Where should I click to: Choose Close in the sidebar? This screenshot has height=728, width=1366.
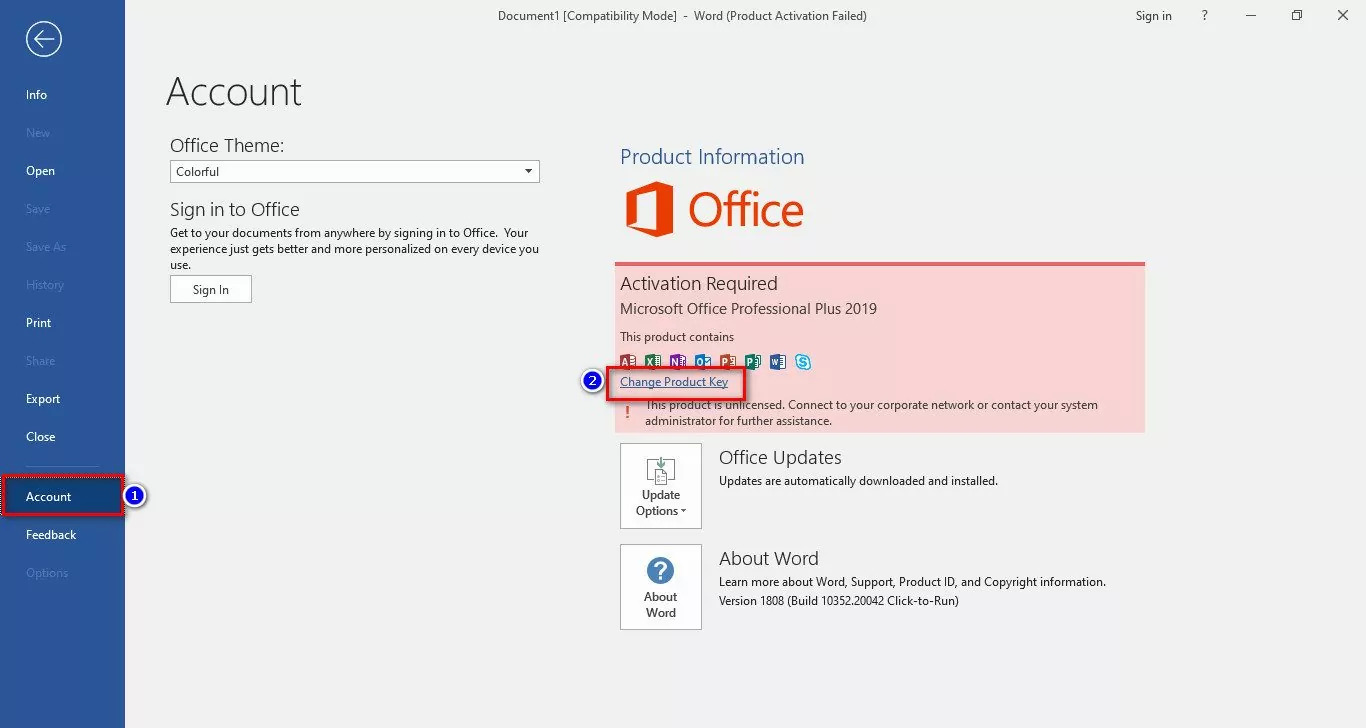tap(62, 437)
